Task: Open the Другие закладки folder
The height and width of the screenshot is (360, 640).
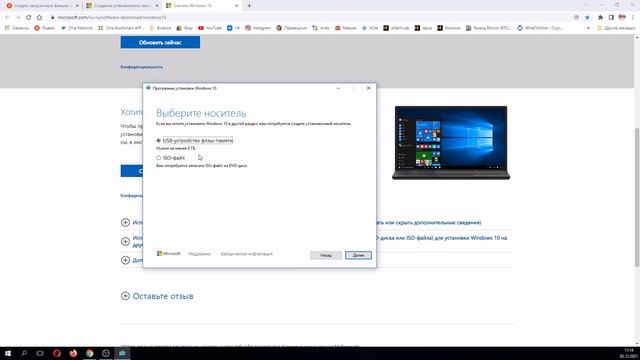Action: tap(616, 28)
